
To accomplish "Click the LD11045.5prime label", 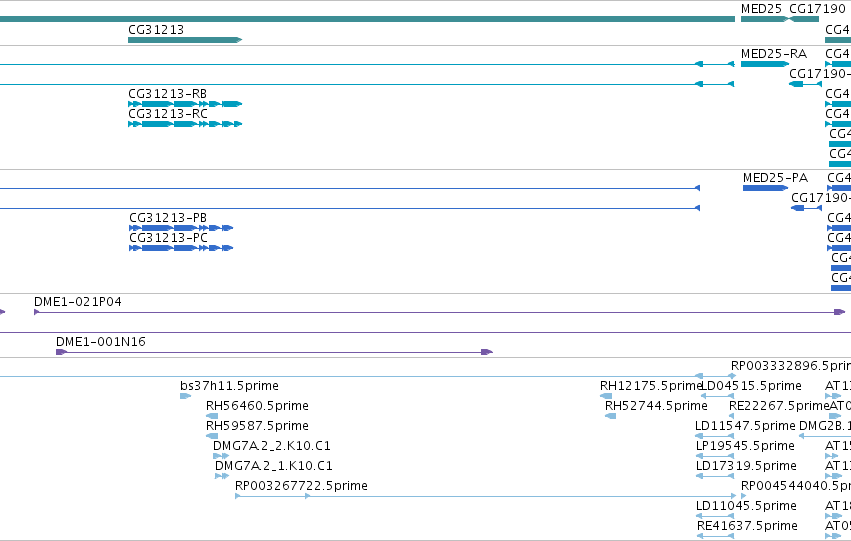I will (x=746, y=506).
